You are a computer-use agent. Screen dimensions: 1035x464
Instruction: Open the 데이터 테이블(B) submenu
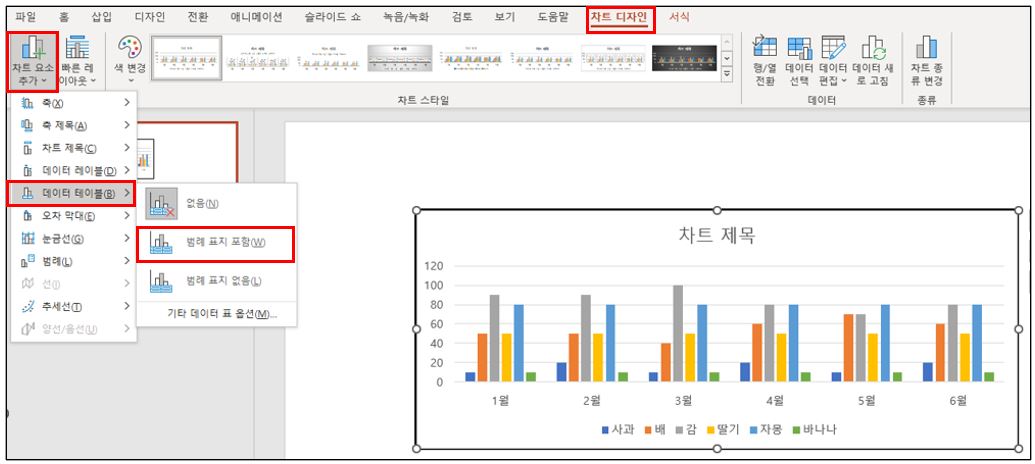coord(71,193)
